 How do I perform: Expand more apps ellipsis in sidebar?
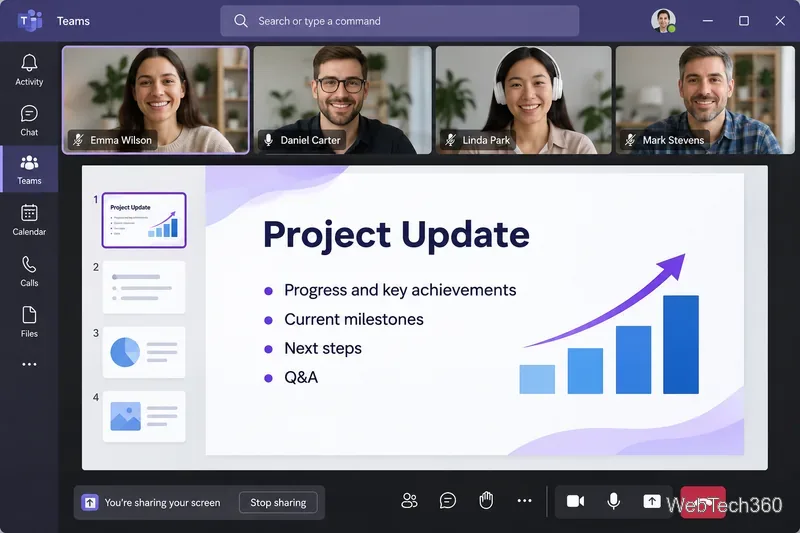[x=29, y=364]
